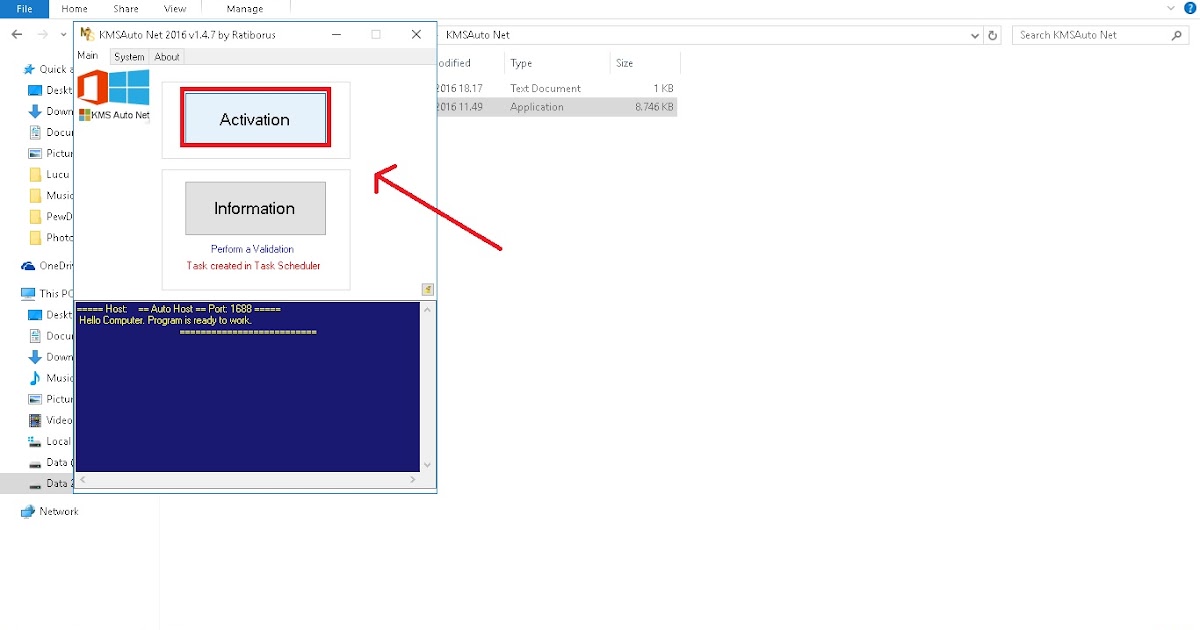Click the Explorer forward arrow
This screenshot has width=1200, height=630.
44,34
